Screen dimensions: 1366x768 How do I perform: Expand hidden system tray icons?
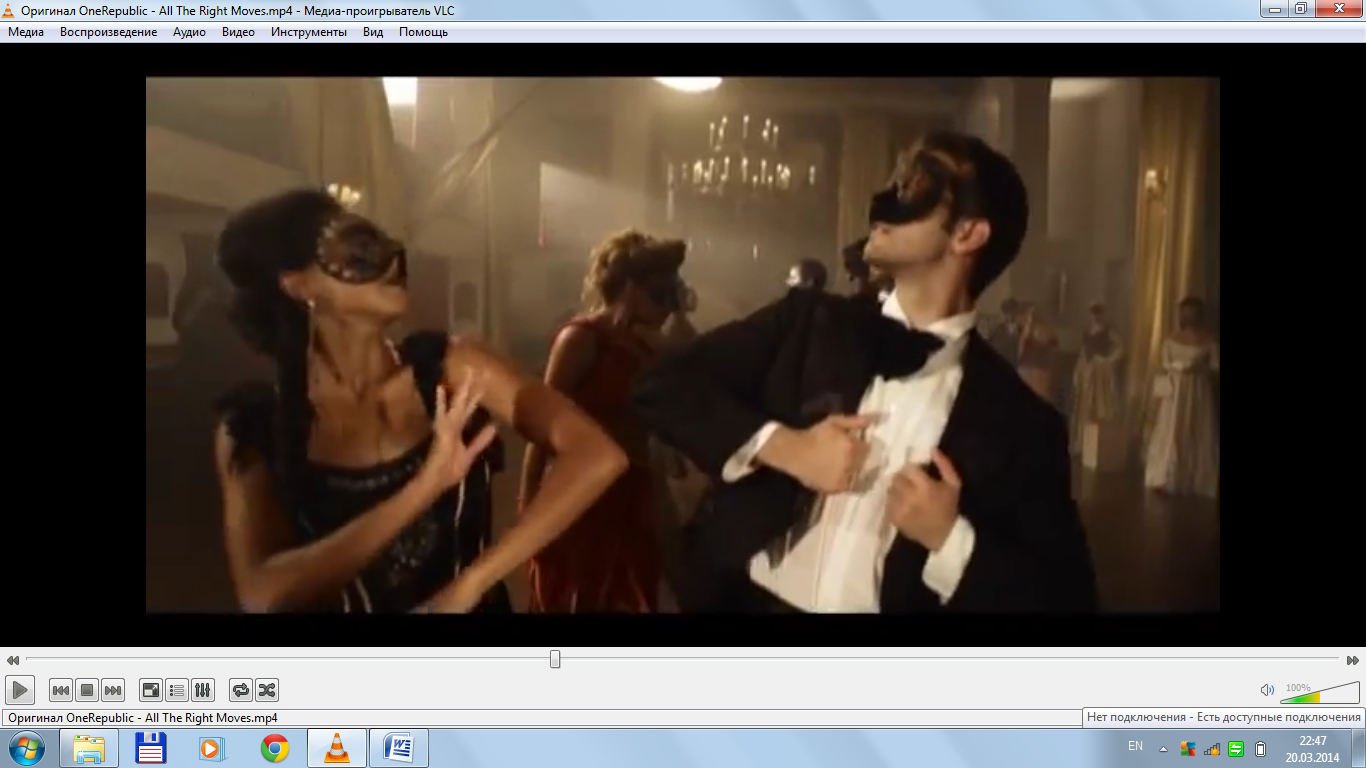point(1163,748)
